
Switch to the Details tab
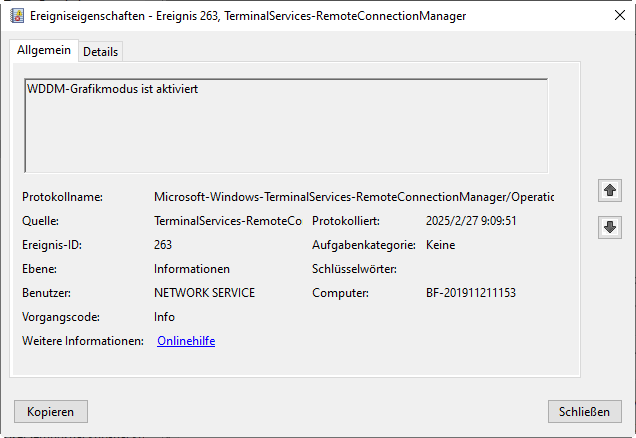click(100, 51)
